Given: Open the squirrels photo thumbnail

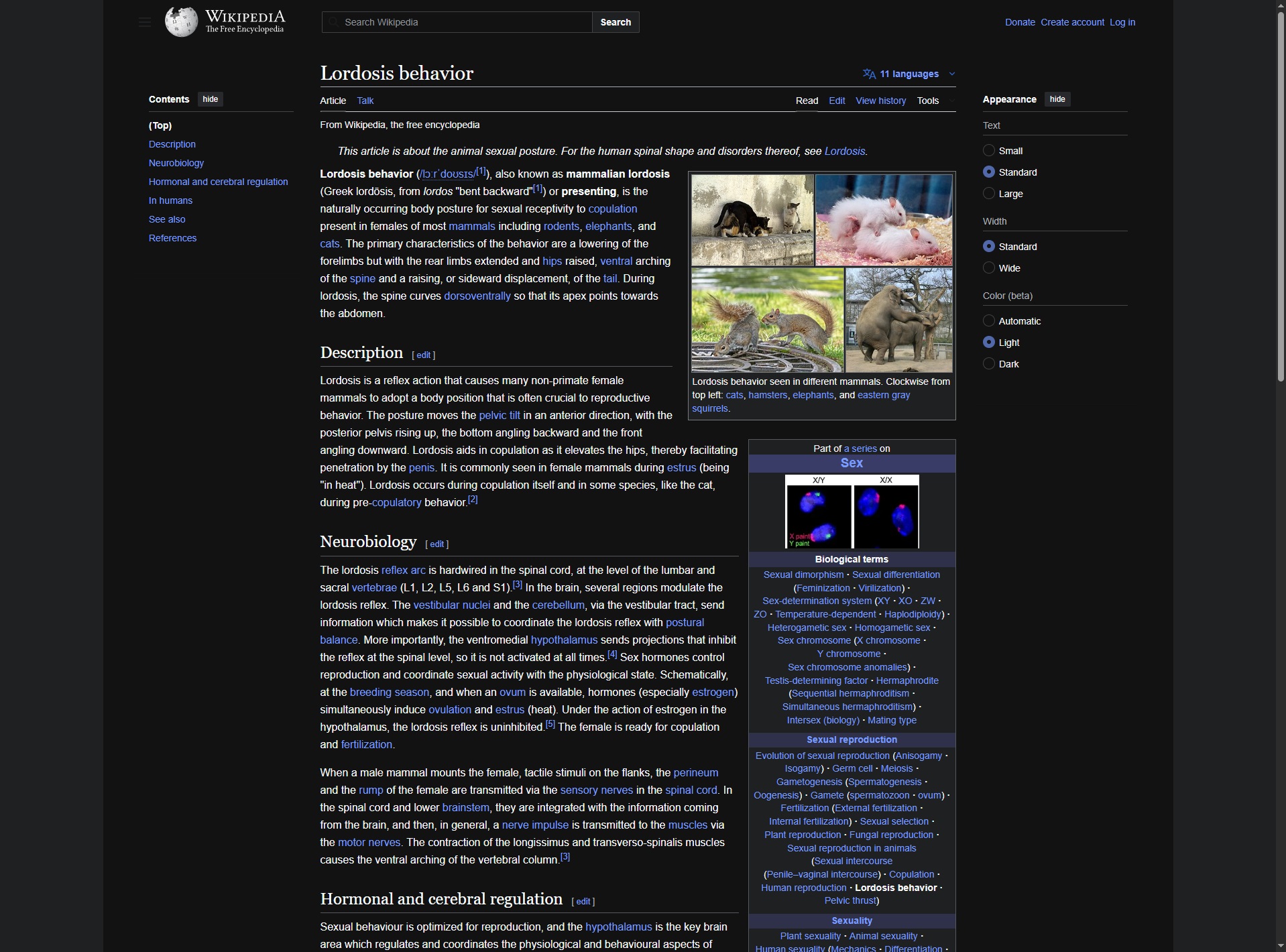Looking at the screenshot, I should (768, 320).
